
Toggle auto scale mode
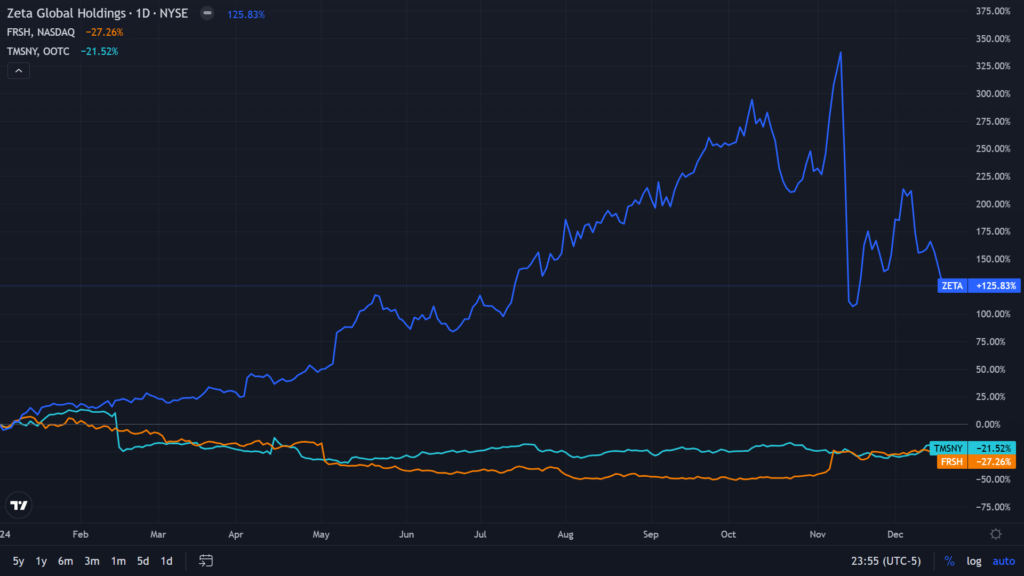point(1002,561)
